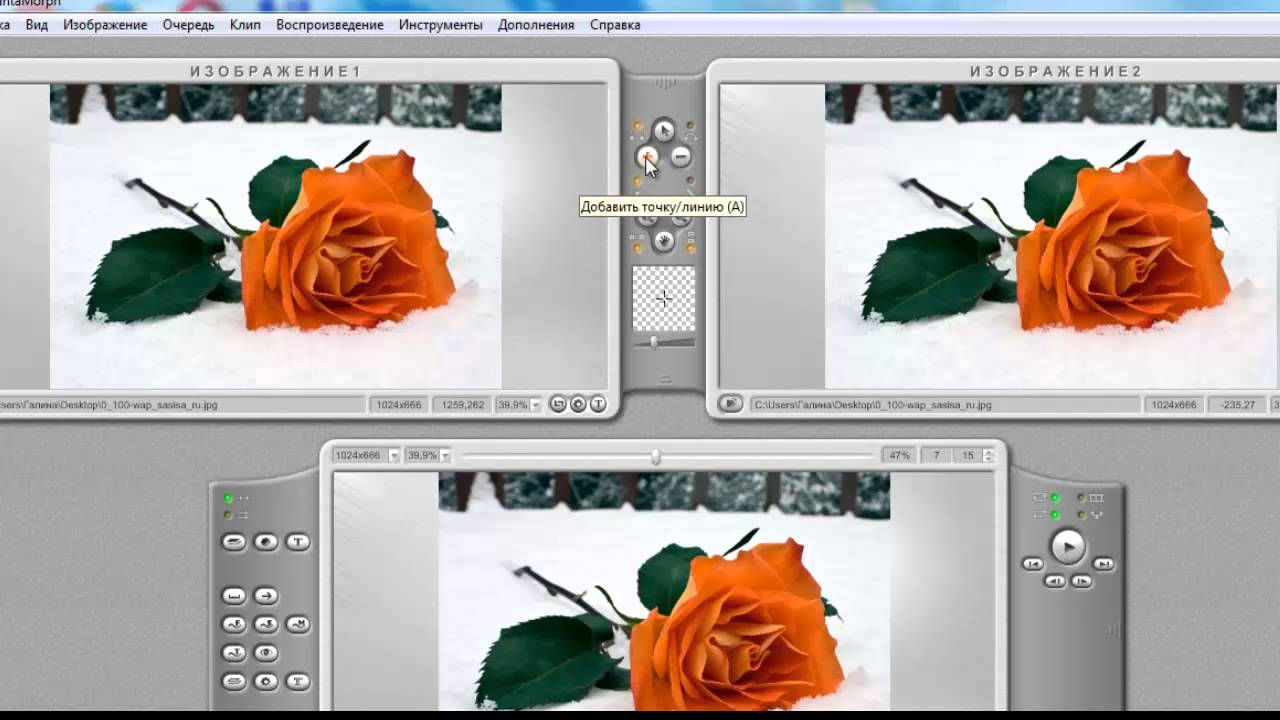The image size is (1280, 720).
Task: Play the morph preview
Action: 1068,547
